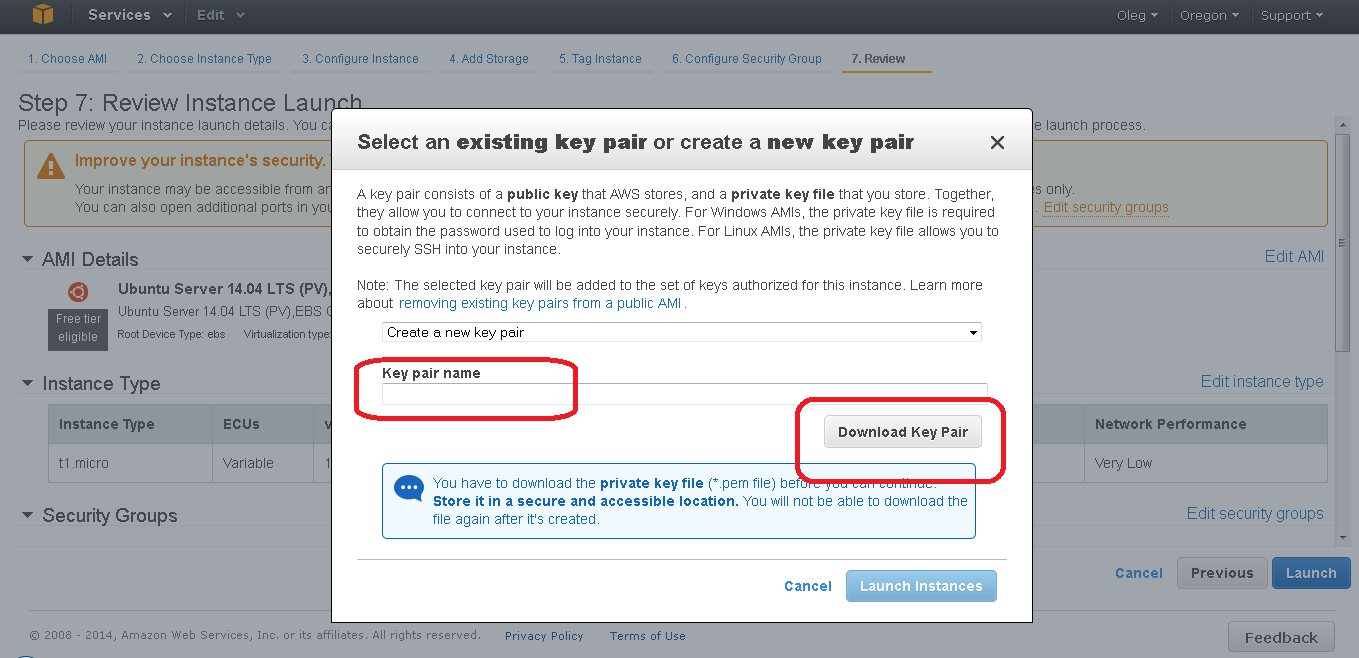Go to 2. Choose Instance Type tab
This screenshot has width=1359, height=658.
[x=204, y=59]
